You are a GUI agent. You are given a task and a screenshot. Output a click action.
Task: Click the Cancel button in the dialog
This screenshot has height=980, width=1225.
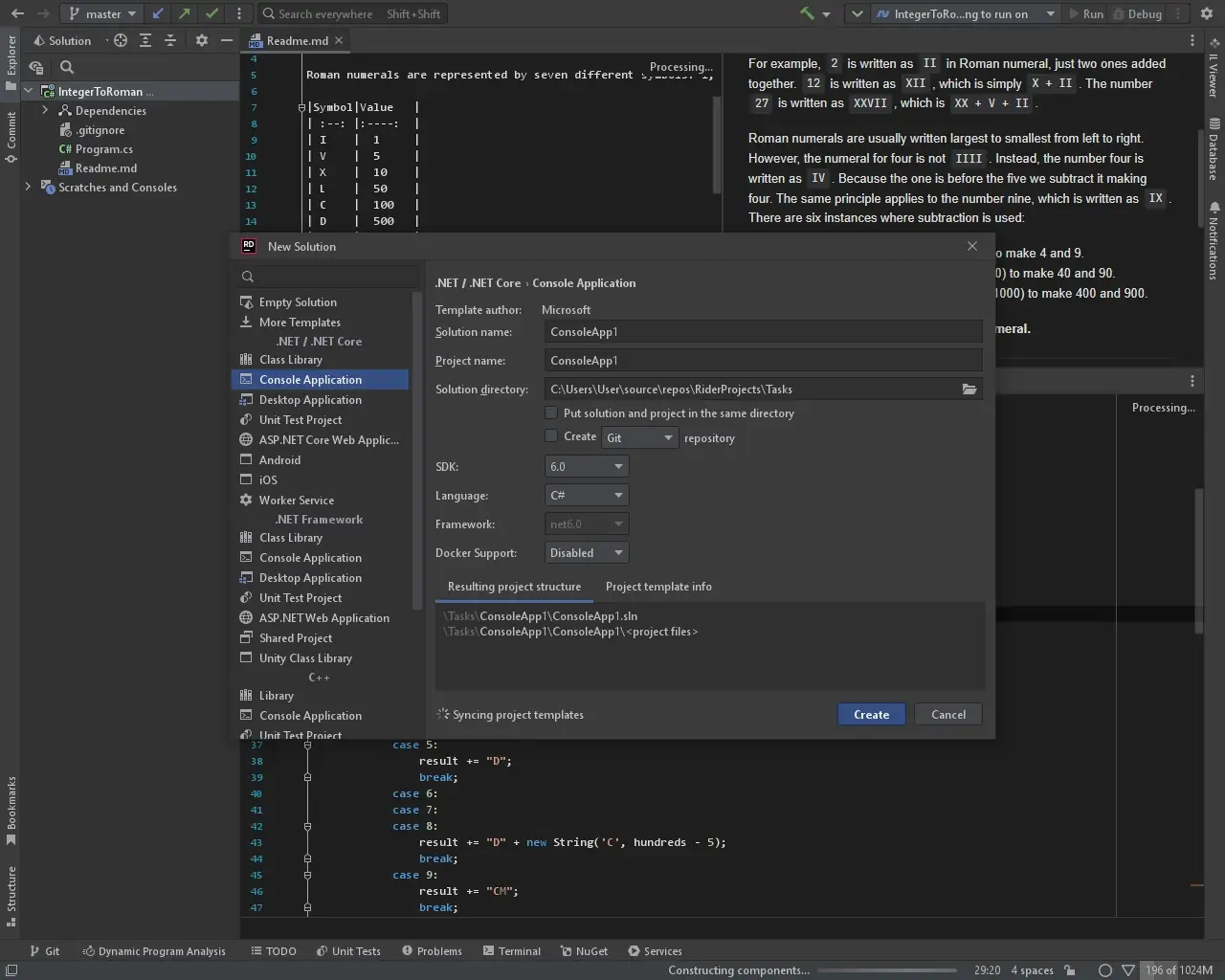click(947, 715)
